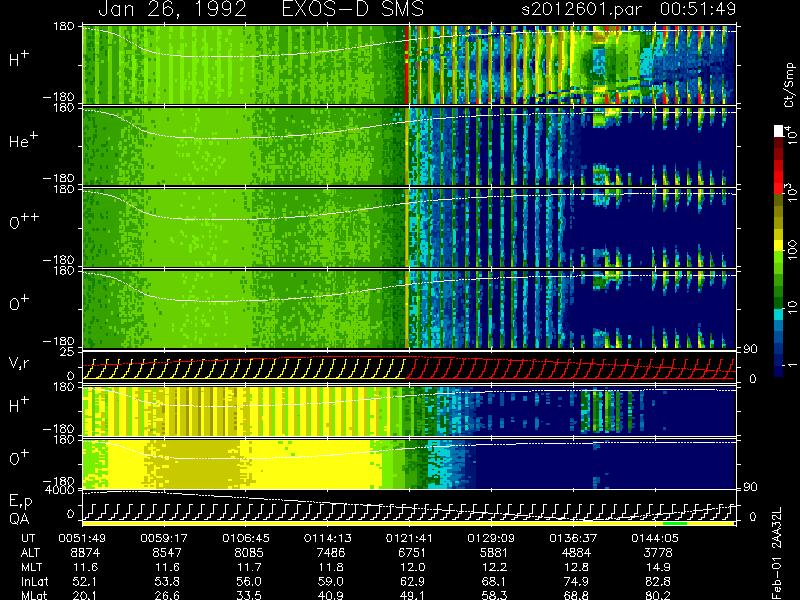Select the UT value '0114:13'
The image size is (800, 600).
pos(328,538)
